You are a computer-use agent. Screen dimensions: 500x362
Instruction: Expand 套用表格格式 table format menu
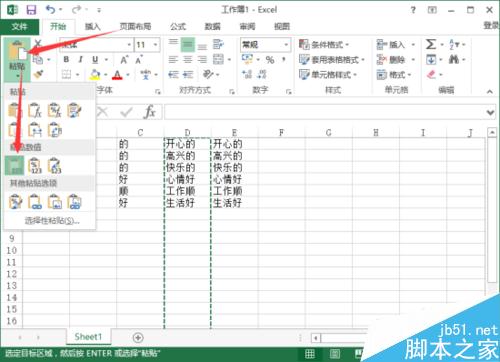pyautogui.click(x=332, y=60)
